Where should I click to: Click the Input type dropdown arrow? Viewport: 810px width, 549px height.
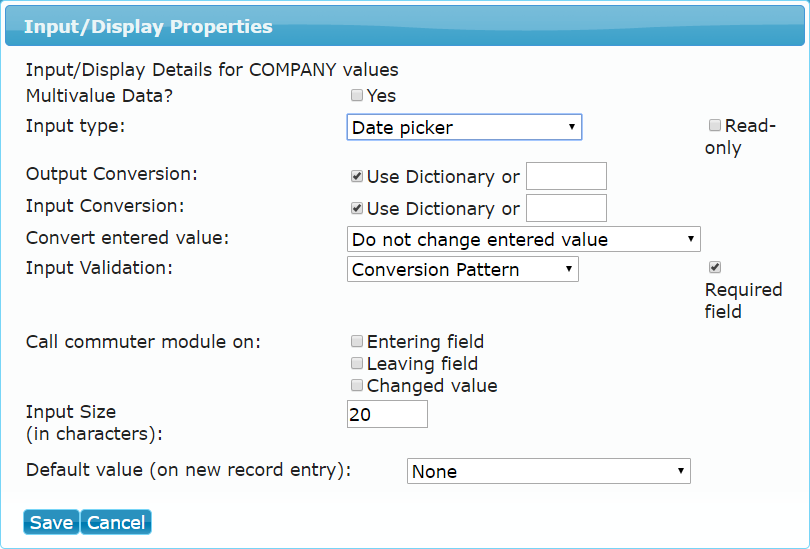[x=571, y=127]
